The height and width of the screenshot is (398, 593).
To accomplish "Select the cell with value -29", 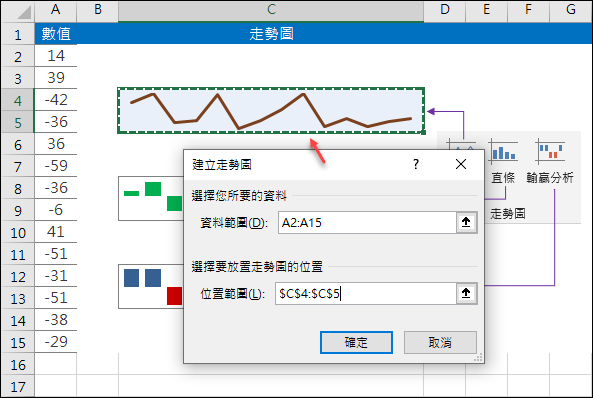I will (x=56, y=342).
